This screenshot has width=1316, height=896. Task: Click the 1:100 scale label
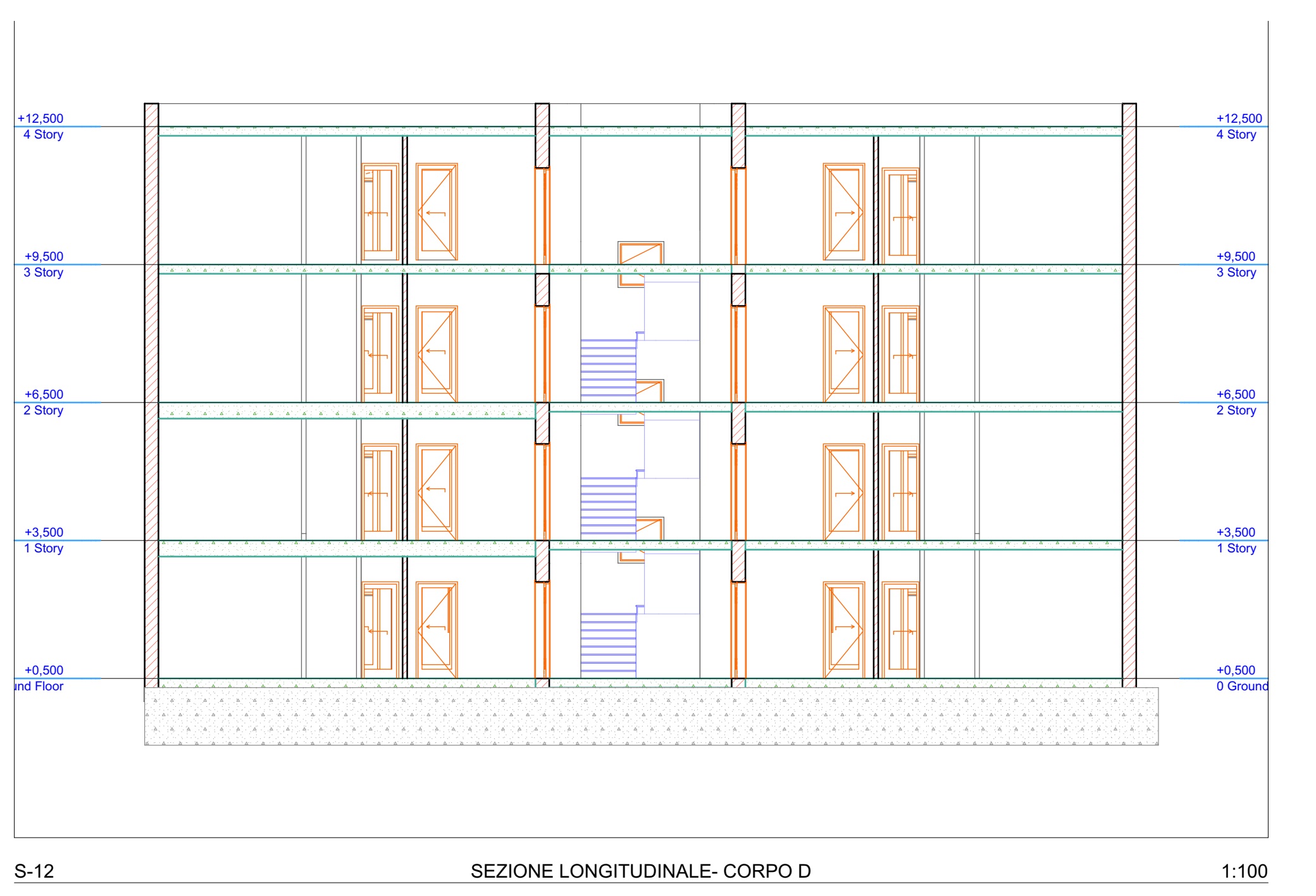coord(1244,871)
